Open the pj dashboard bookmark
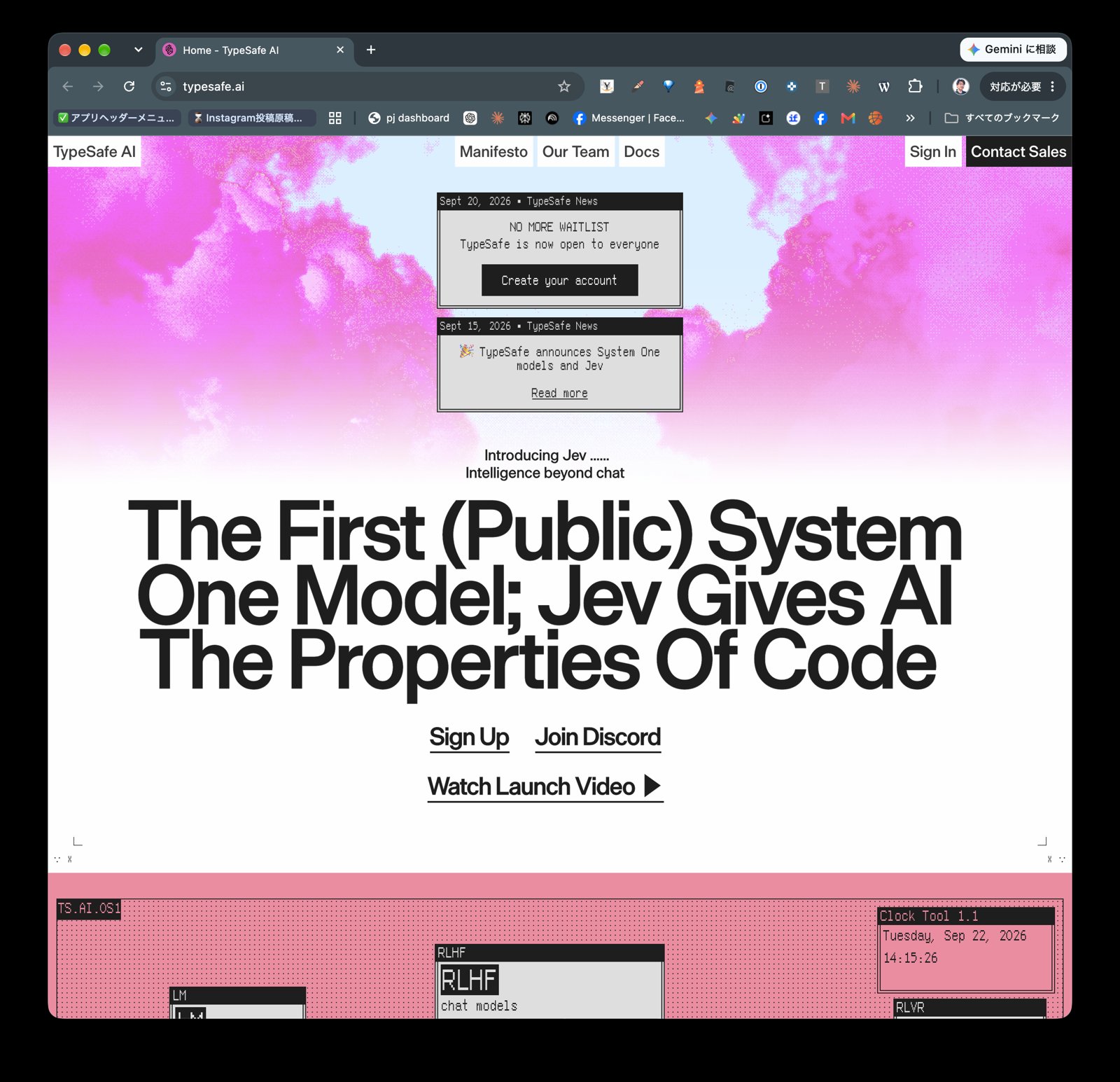This screenshot has height=1082, width=1120. pyautogui.click(x=409, y=118)
